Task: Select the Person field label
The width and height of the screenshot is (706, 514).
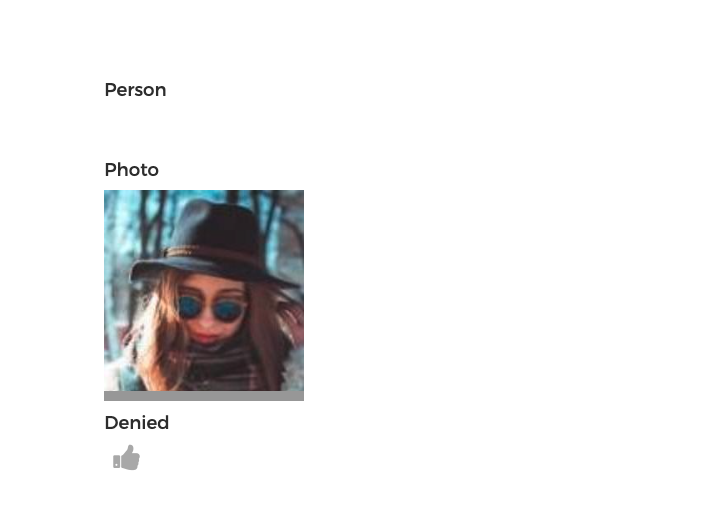Action: click(x=136, y=90)
